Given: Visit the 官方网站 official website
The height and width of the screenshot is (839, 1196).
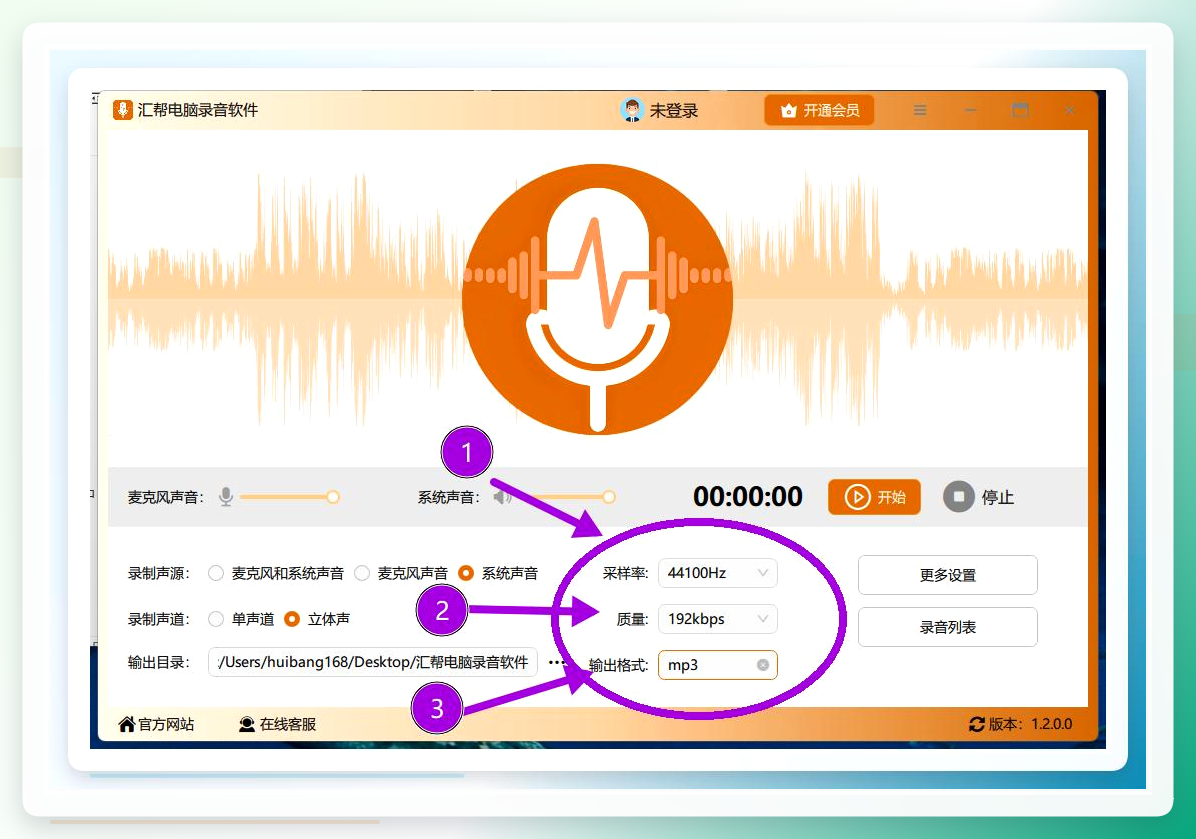Looking at the screenshot, I should click(156, 724).
